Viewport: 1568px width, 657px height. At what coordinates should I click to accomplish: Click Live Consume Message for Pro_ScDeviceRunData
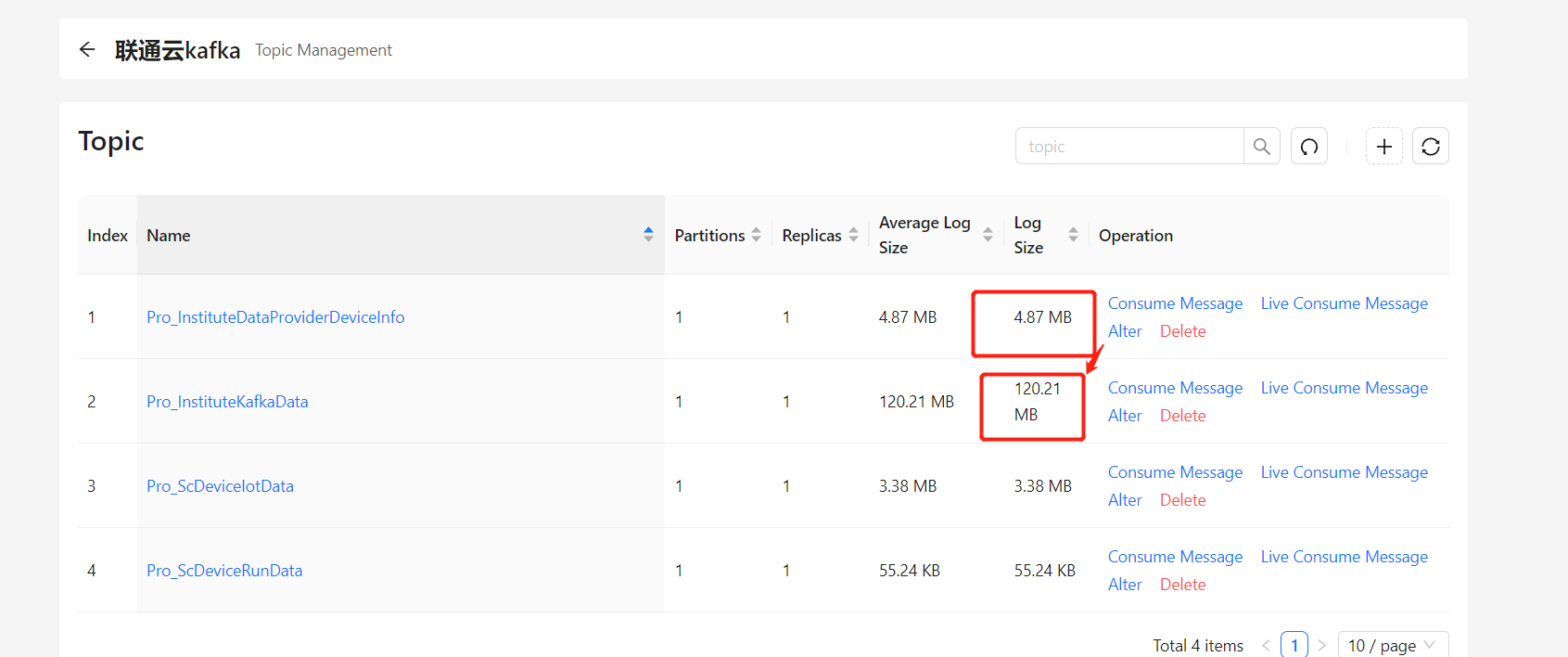coord(1344,557)
